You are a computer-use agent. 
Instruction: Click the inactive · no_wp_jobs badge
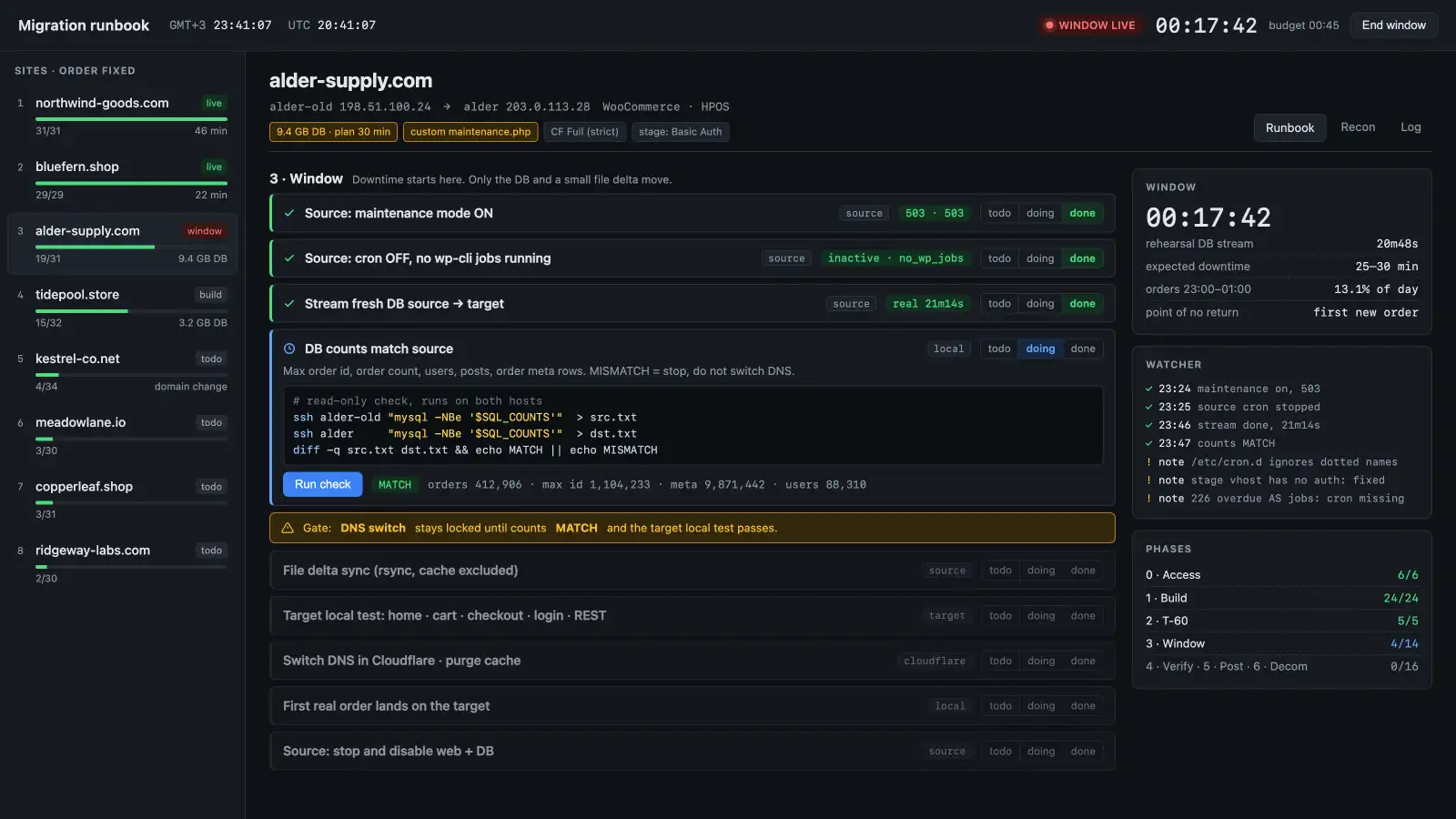[x=895, y=258]
